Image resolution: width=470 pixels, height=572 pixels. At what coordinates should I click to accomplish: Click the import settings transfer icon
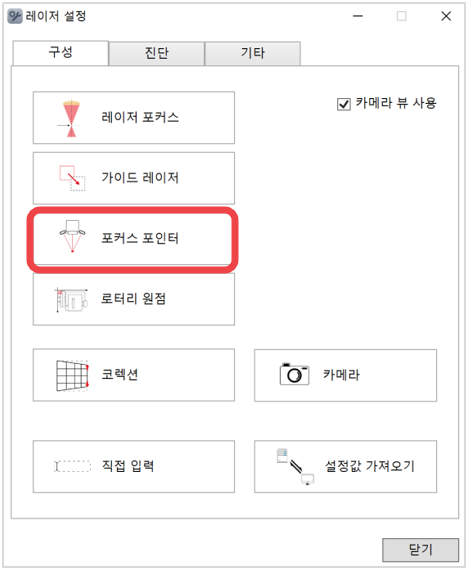point(296,467)
